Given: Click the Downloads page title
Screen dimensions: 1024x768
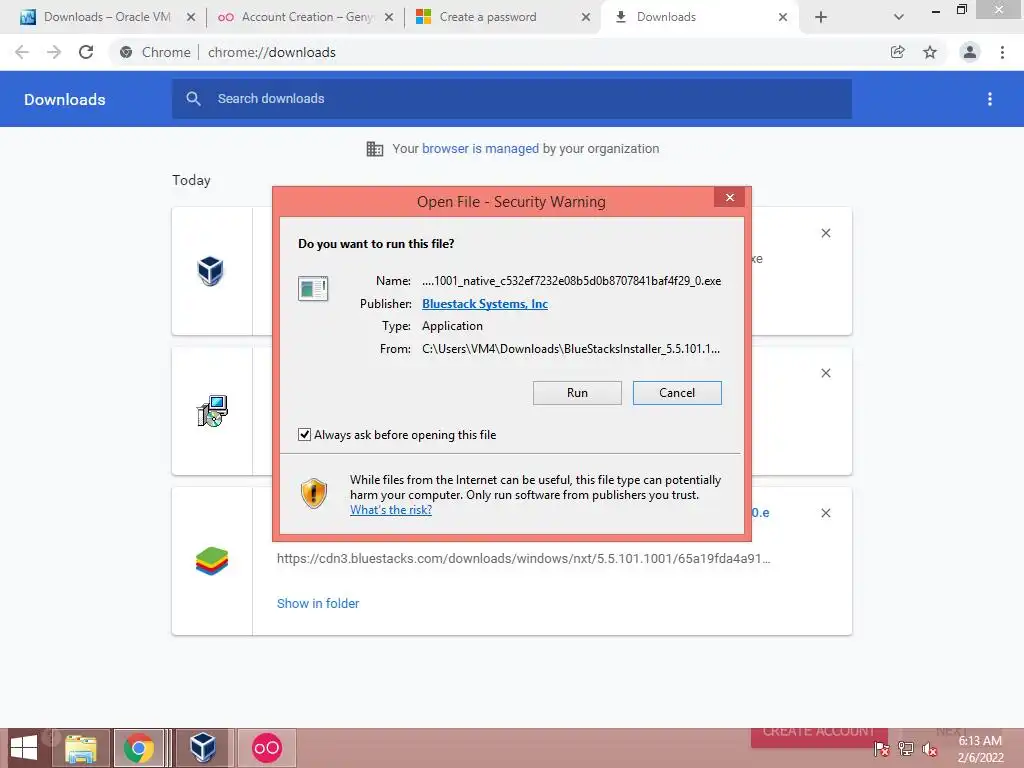Looking at the screenshot, I should [x=65, y=99].
